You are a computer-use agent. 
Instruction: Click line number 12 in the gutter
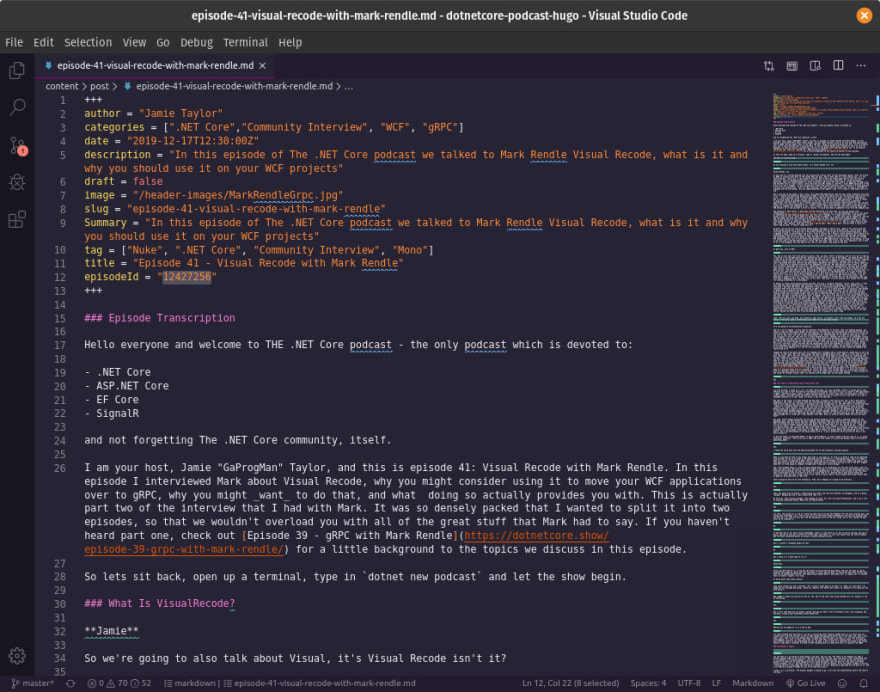(60, 277)
